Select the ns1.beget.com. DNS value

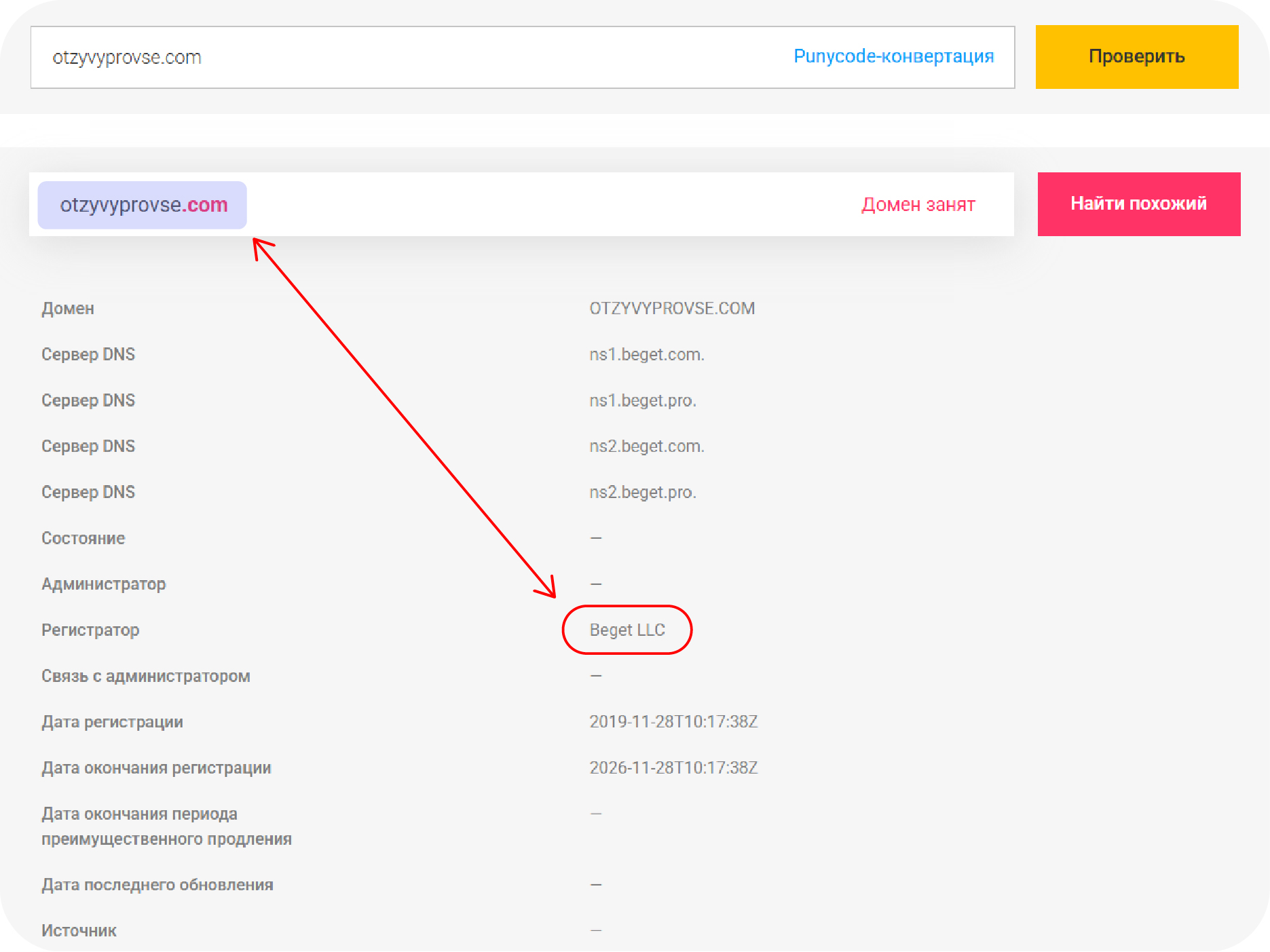646,355
